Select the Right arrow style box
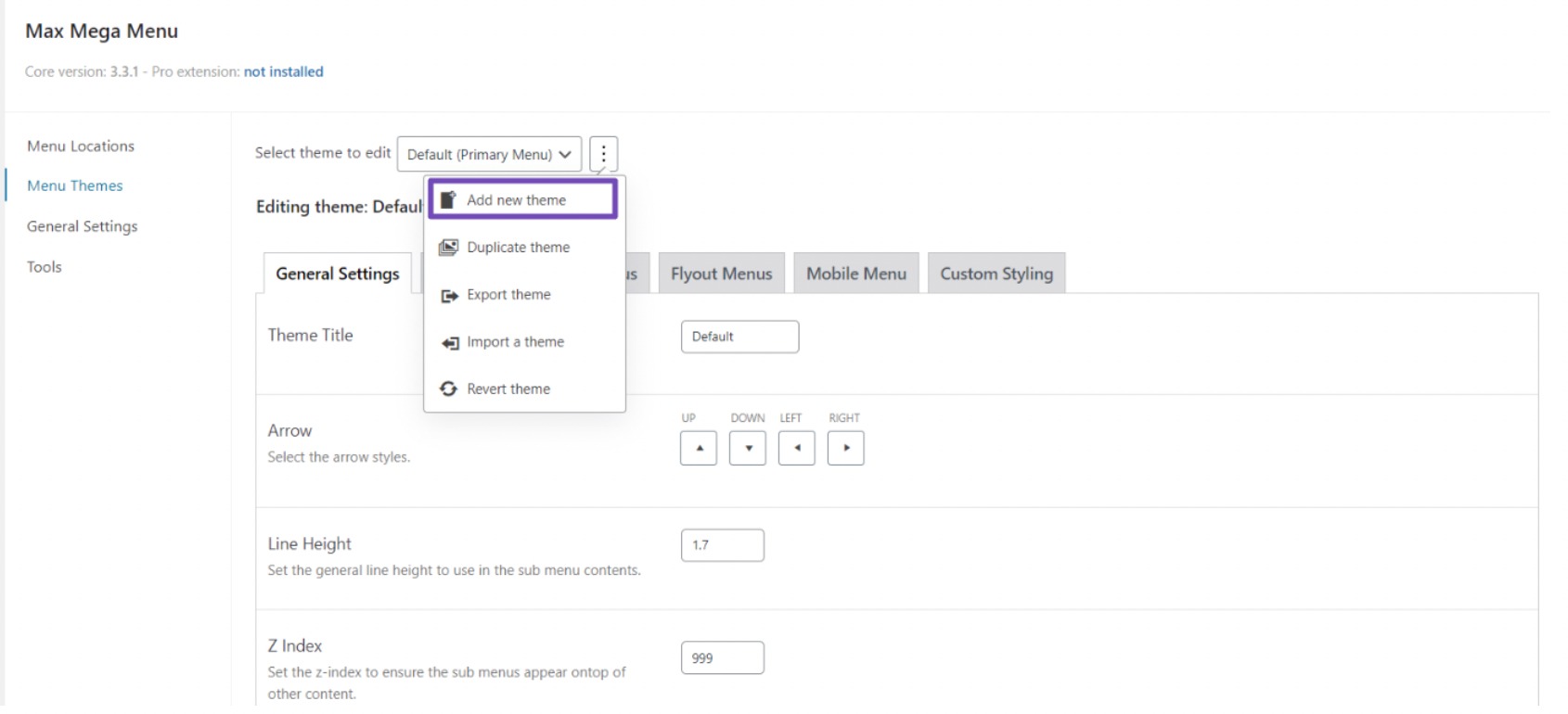 [846, 448]
